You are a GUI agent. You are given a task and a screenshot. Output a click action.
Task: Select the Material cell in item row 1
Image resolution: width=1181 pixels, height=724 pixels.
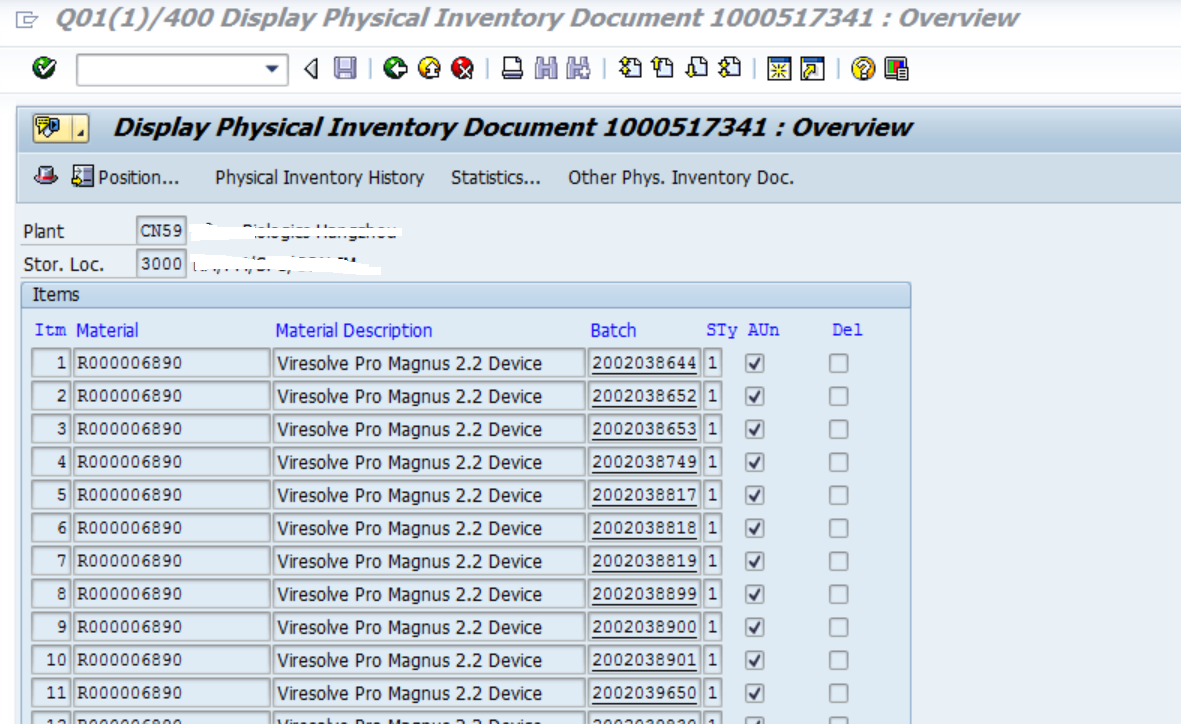(172, 363)
